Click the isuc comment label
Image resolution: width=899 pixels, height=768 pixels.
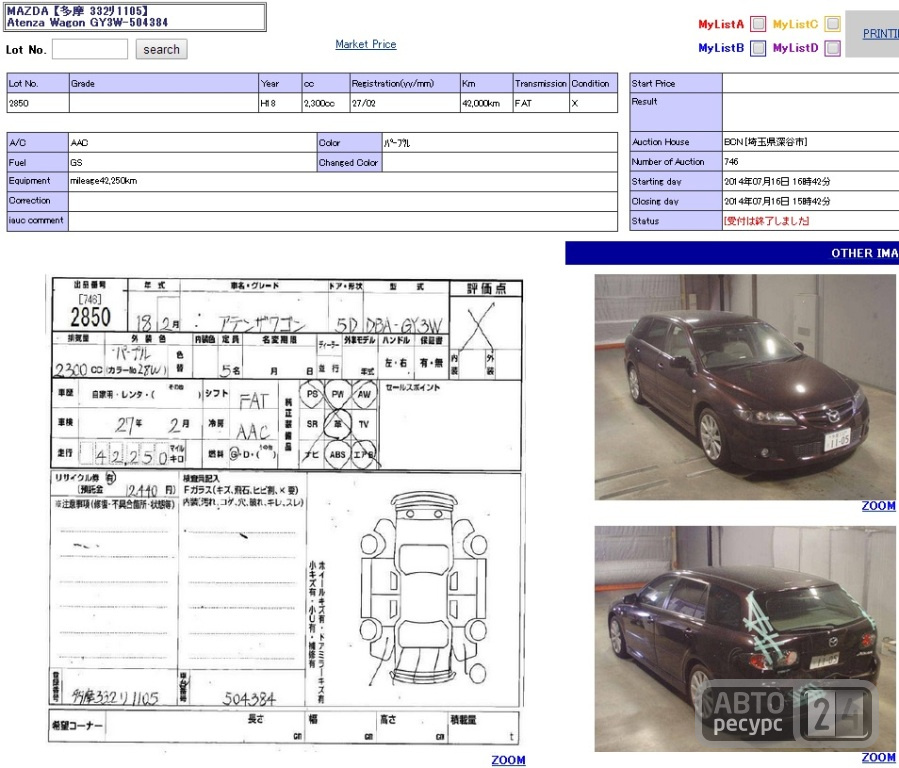pos(36,220)
